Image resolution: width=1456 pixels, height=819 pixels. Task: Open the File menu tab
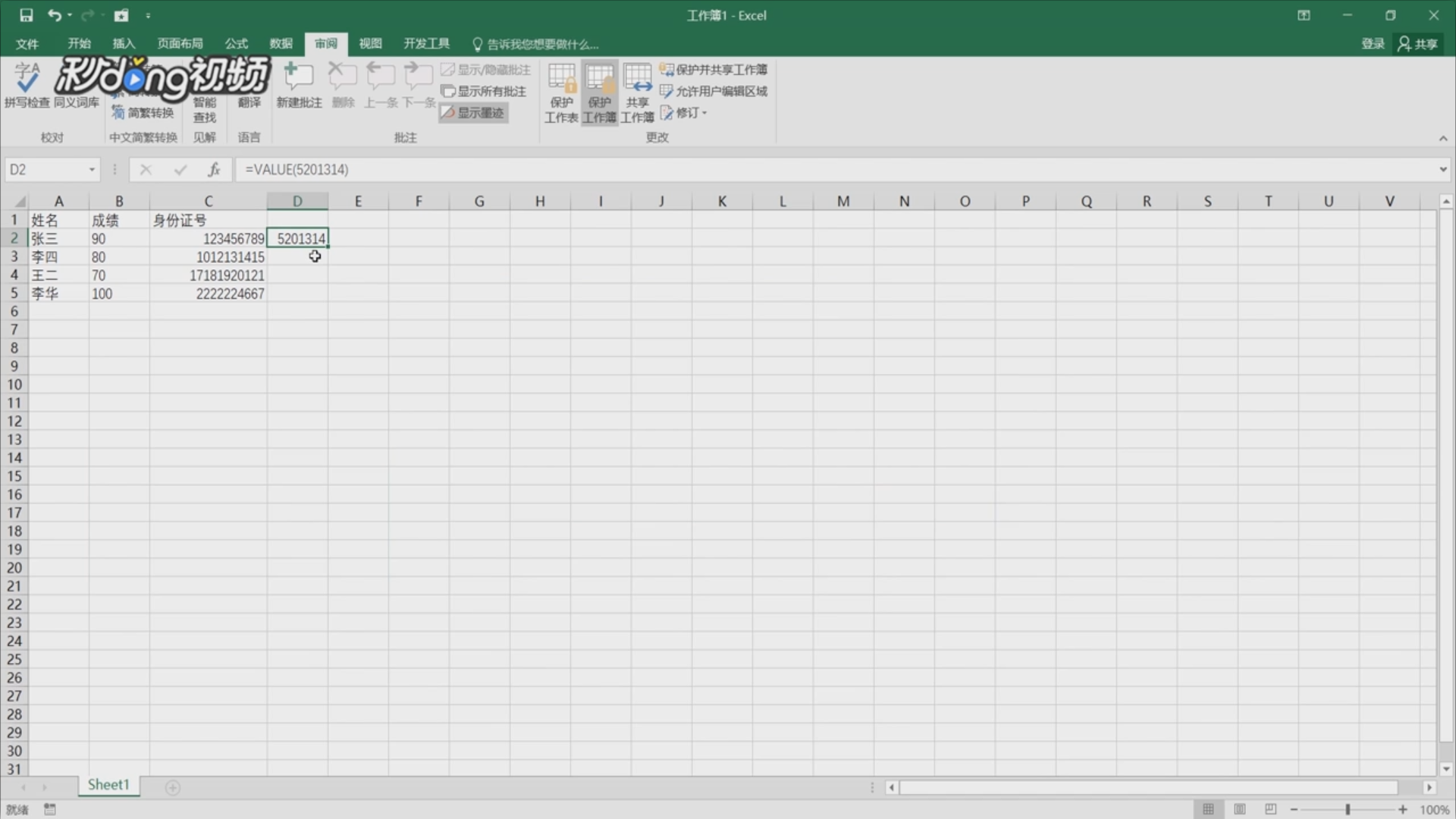pos(27,44)
